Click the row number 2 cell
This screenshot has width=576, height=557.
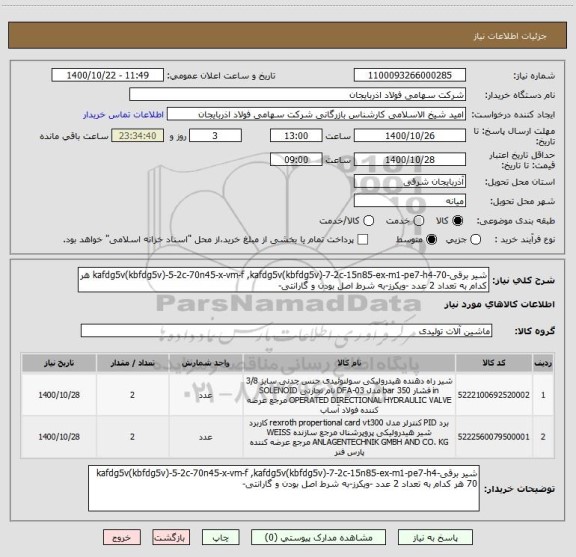(x=543, y=437)
